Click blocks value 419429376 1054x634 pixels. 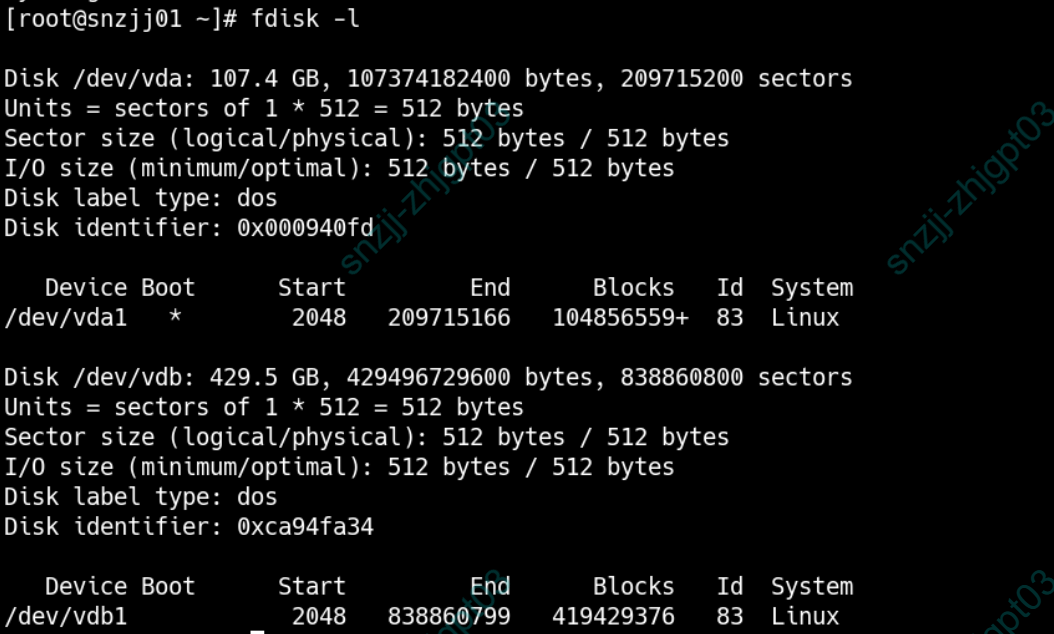pos(613,616)
